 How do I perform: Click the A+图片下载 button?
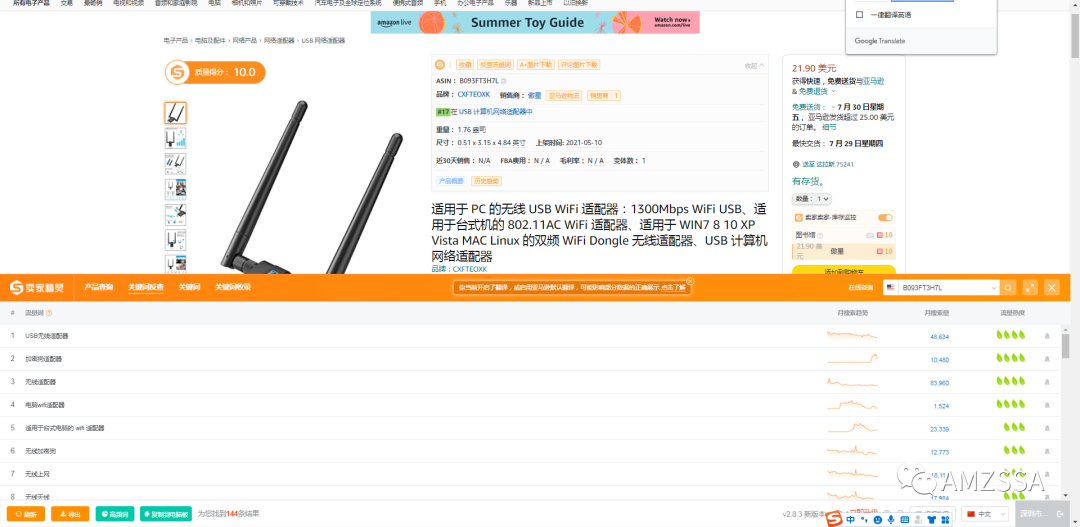pos(536,65)
